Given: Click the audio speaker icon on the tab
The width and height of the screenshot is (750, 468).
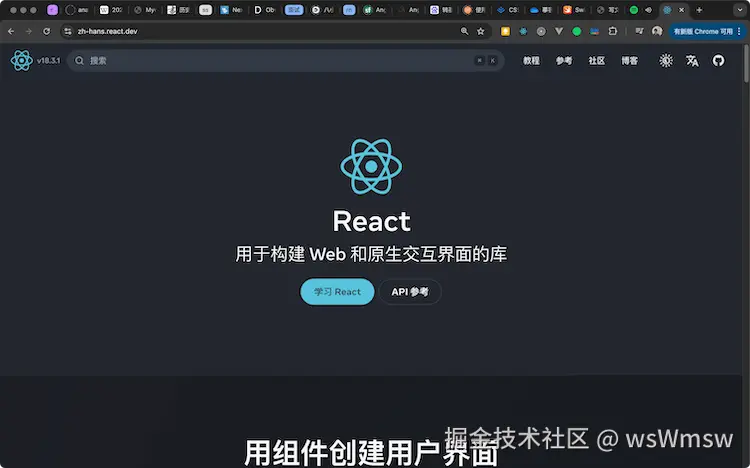Looking at the screenshot, I should click(649, 10).
